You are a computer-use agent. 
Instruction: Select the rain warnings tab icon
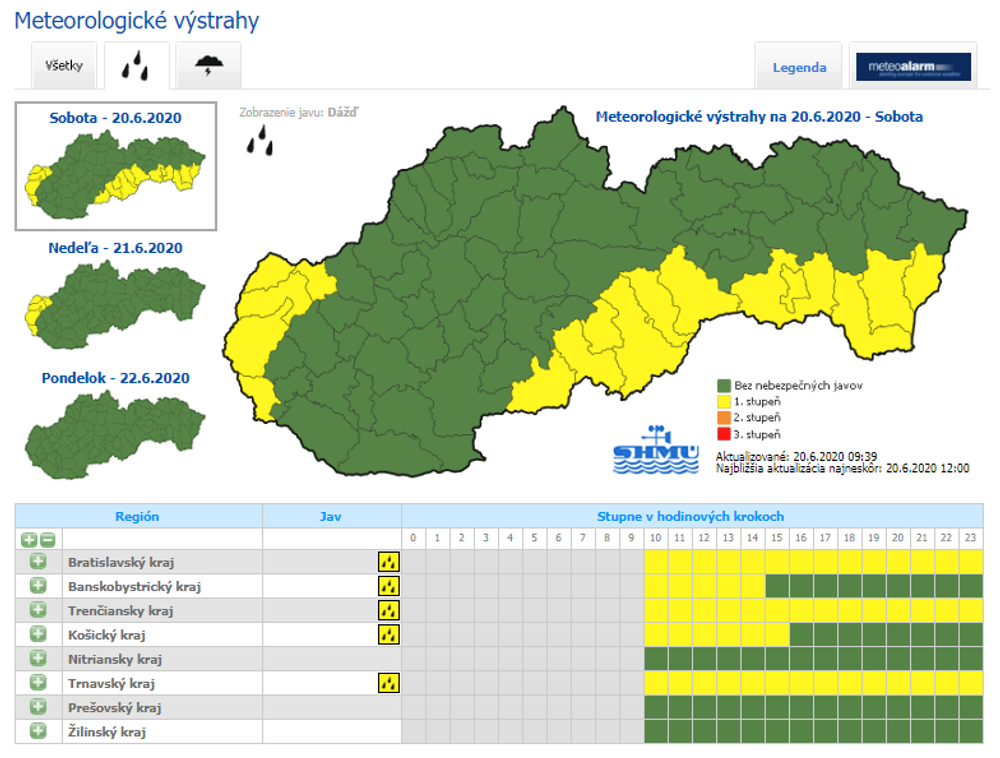tap(137, 67)
